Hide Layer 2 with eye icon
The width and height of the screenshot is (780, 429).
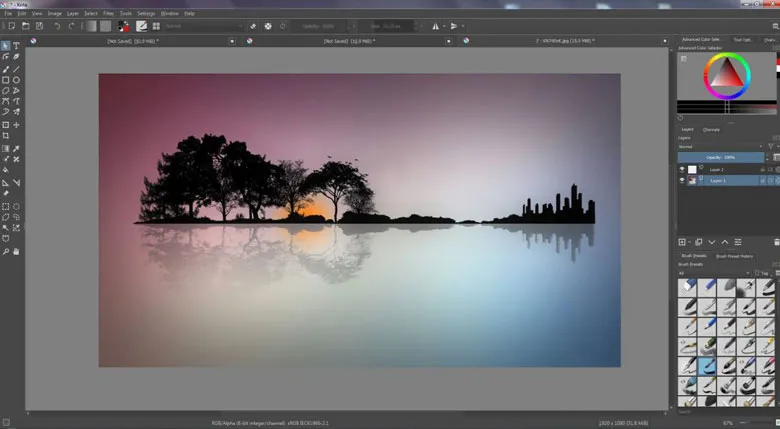pyautogui.click(x=683, y=170)
